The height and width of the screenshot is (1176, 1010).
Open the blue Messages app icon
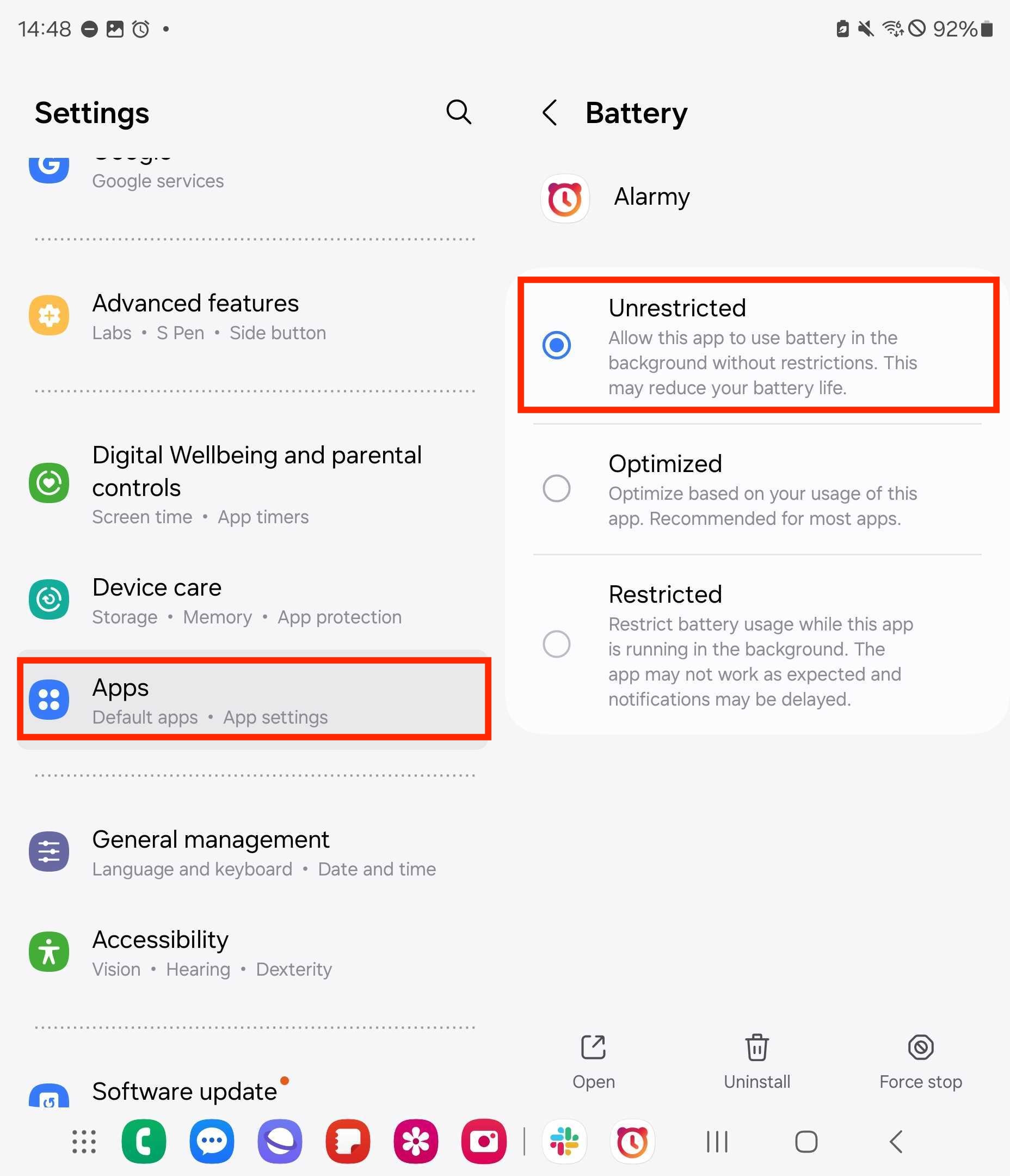(212, 1141)
